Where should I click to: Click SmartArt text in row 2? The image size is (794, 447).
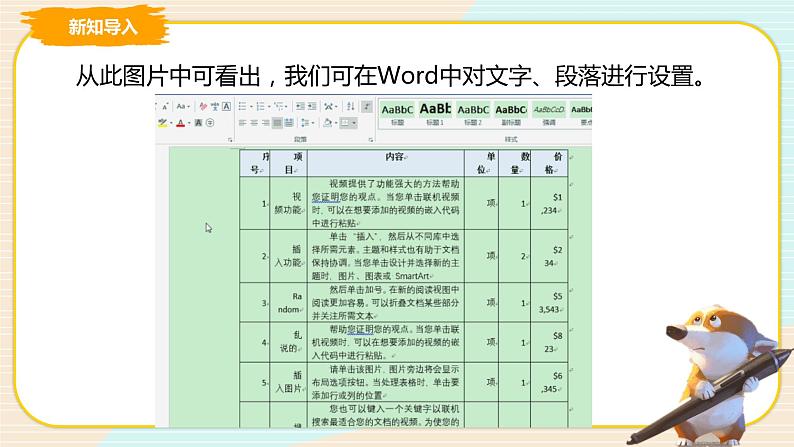(411, 276)
